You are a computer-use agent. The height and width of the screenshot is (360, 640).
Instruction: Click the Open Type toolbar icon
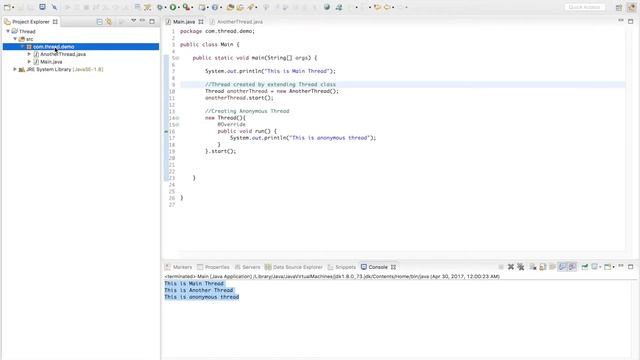(230, 7)
